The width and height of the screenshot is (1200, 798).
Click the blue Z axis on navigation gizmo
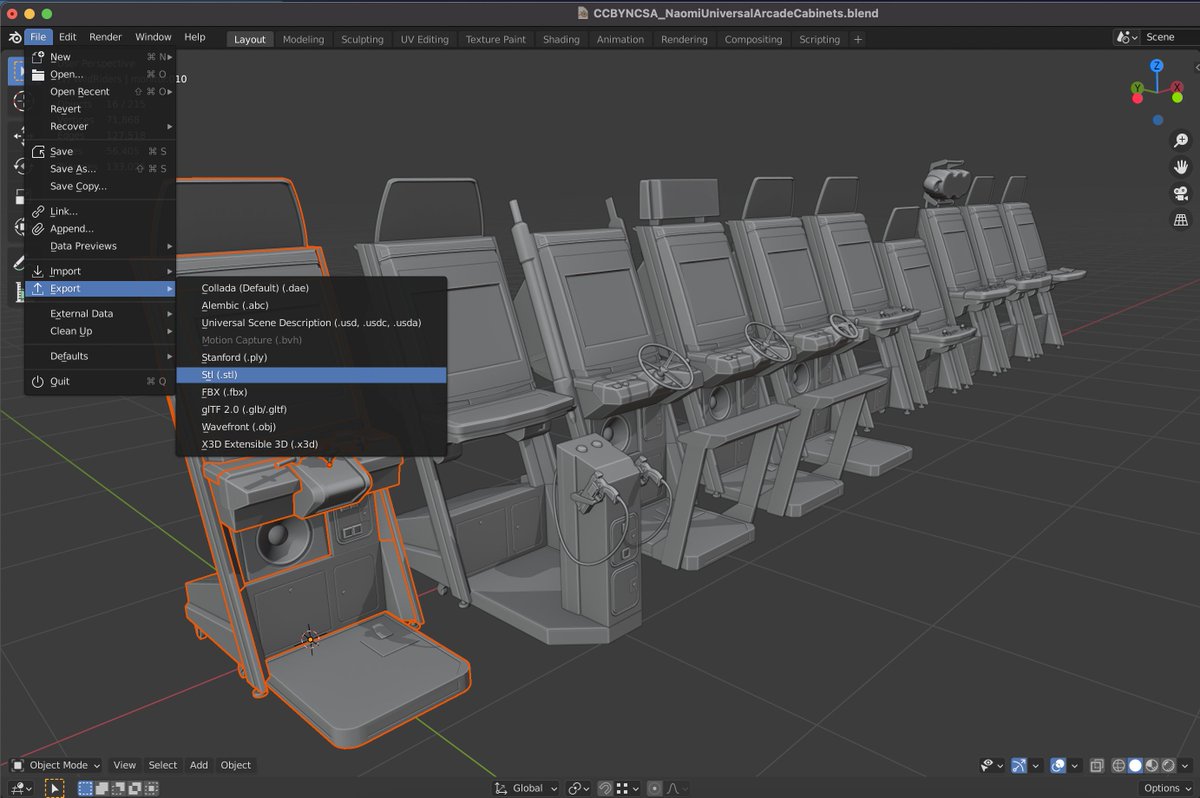[1157, 66]
